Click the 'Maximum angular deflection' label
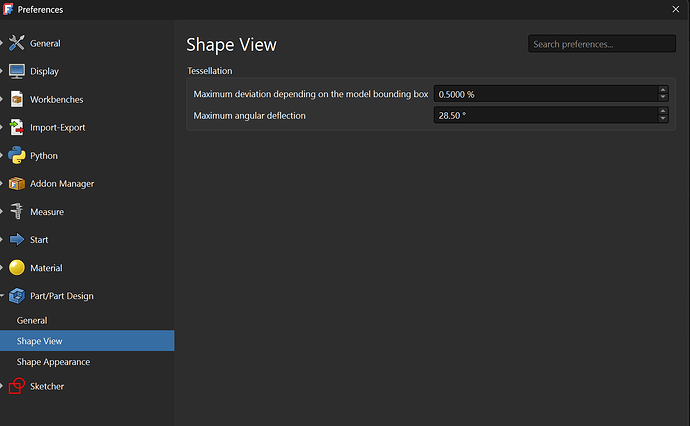Viewport: 690px width, 426px height. (x=250, y=116)
